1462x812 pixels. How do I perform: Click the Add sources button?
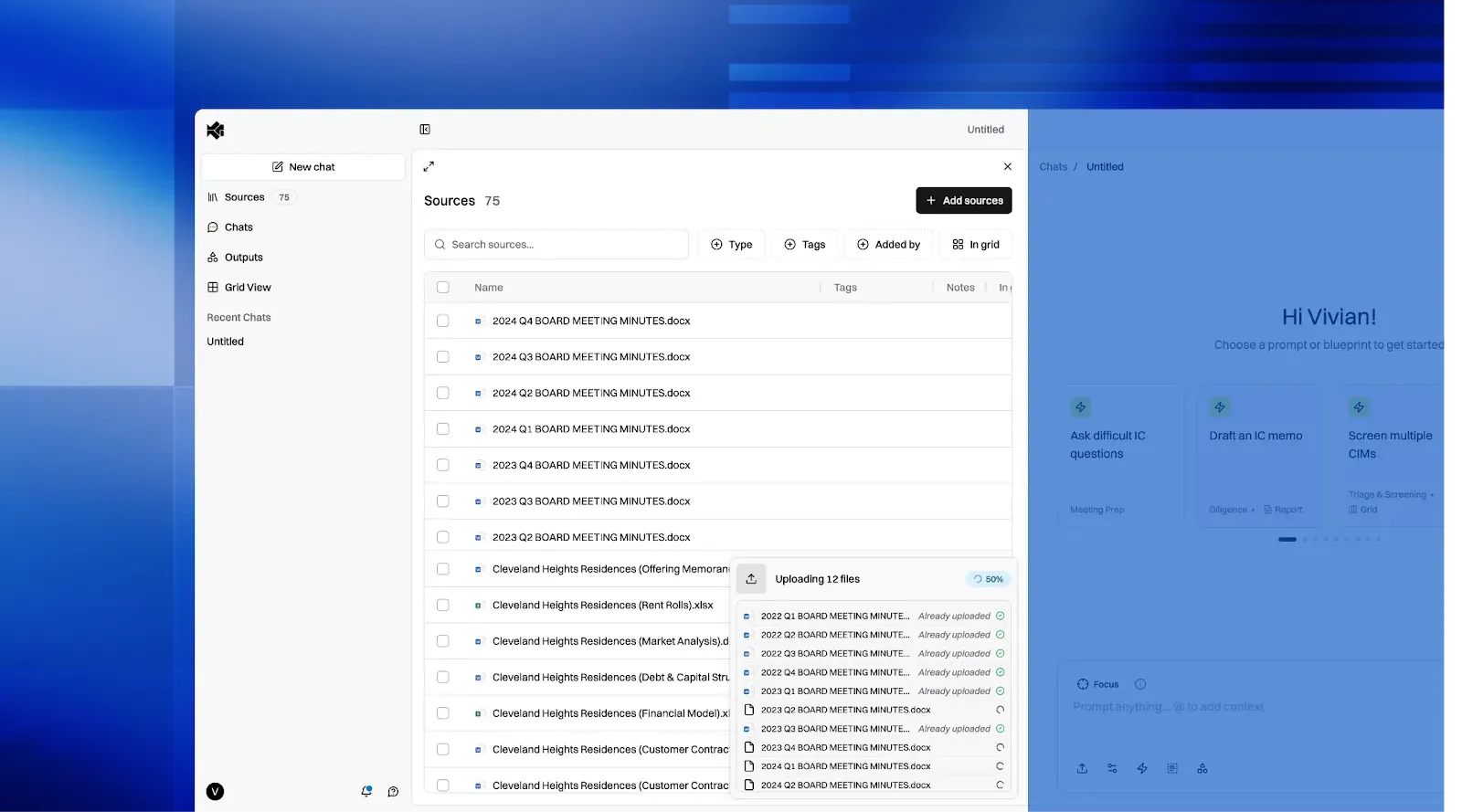pos(964,201)
